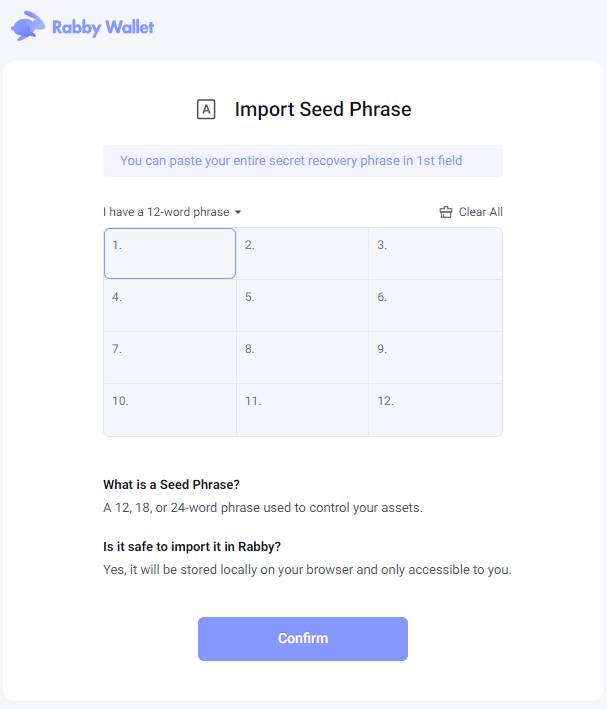
Task: Click the Clear All broom icon
Action: 446,212
